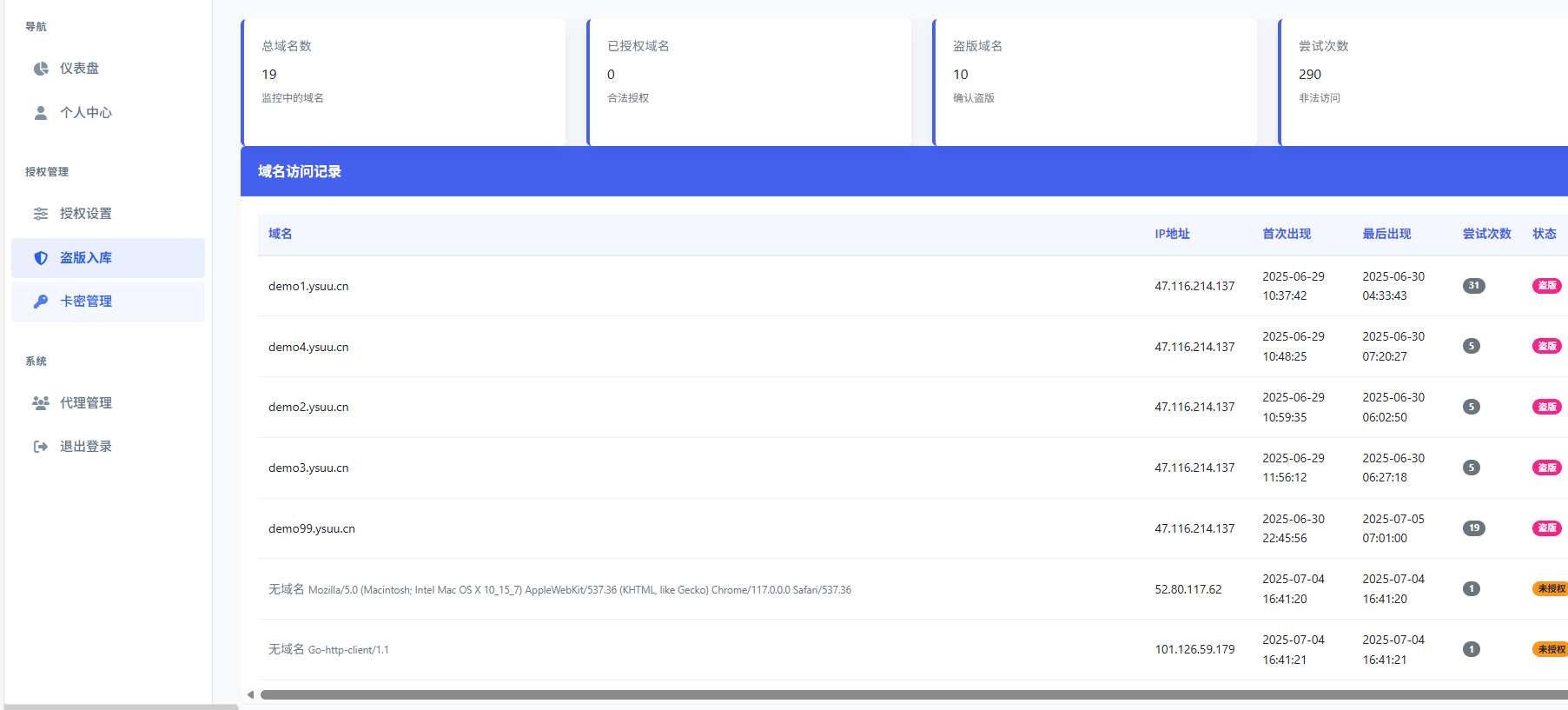Click the 最后出现 column header
1568x710 pixels.
pyautogui.click(x=1386, y=234)
